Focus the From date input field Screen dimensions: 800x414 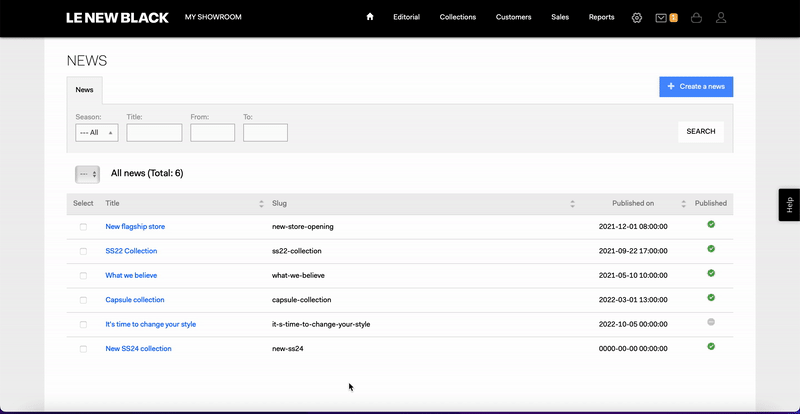click(x=212, y=133)
